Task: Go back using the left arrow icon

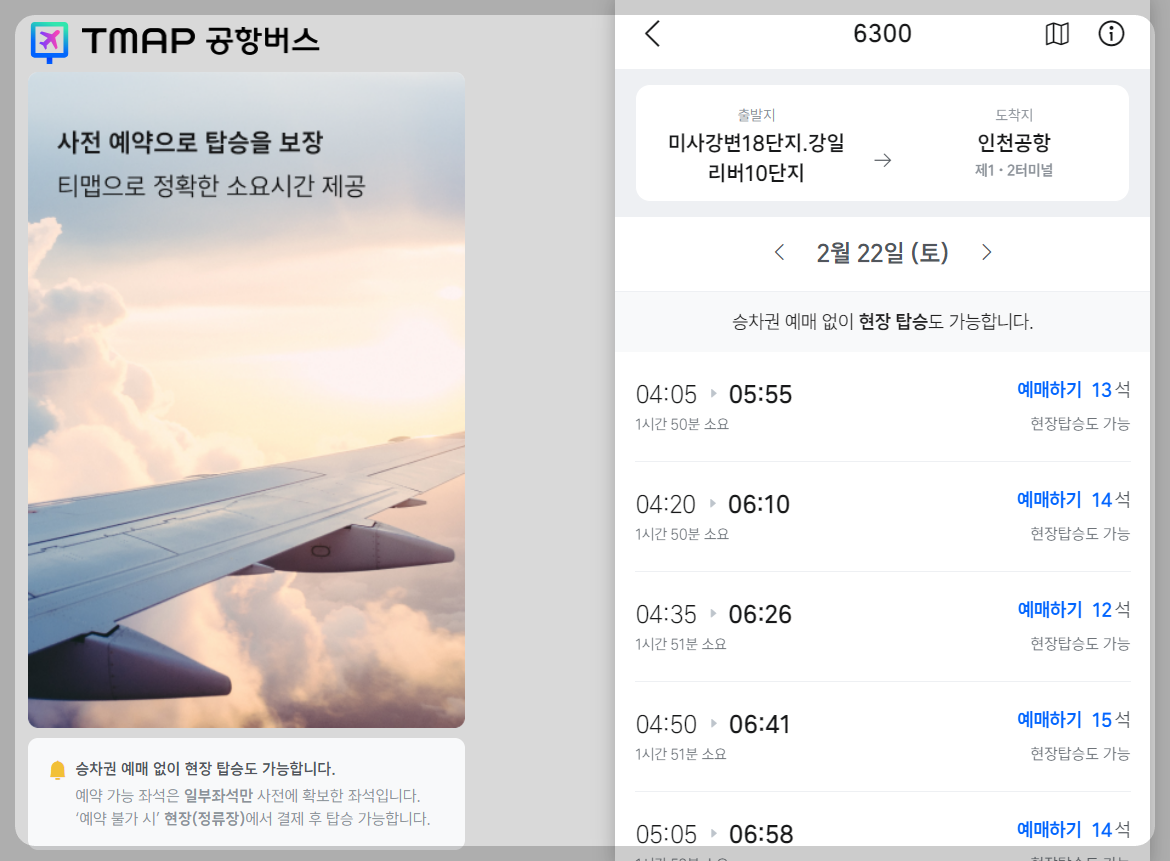Action: click(x=652, y=34)
